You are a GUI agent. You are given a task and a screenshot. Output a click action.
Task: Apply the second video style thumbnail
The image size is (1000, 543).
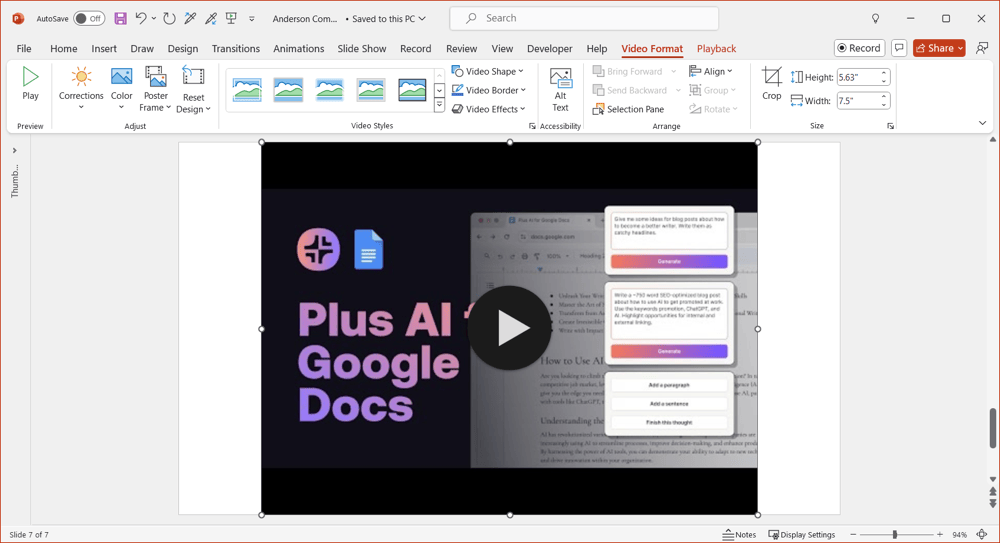(x=288, y=90)
